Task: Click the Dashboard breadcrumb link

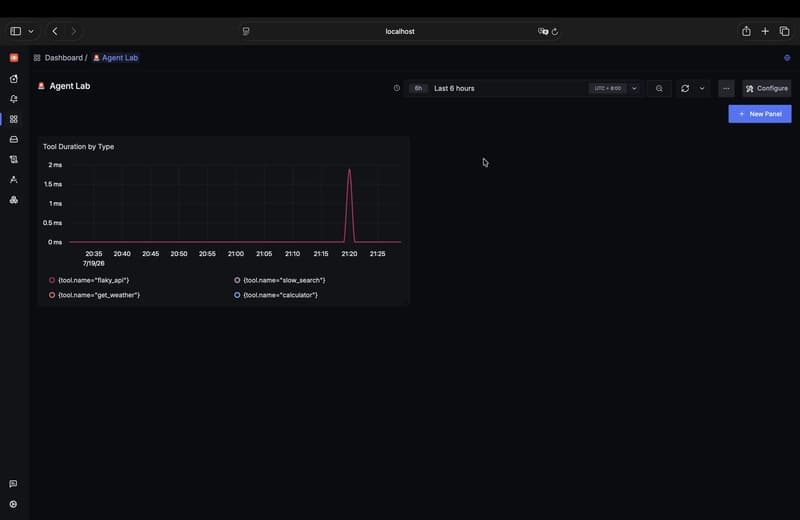Action: pyautogui.click(x=63, y=58)
